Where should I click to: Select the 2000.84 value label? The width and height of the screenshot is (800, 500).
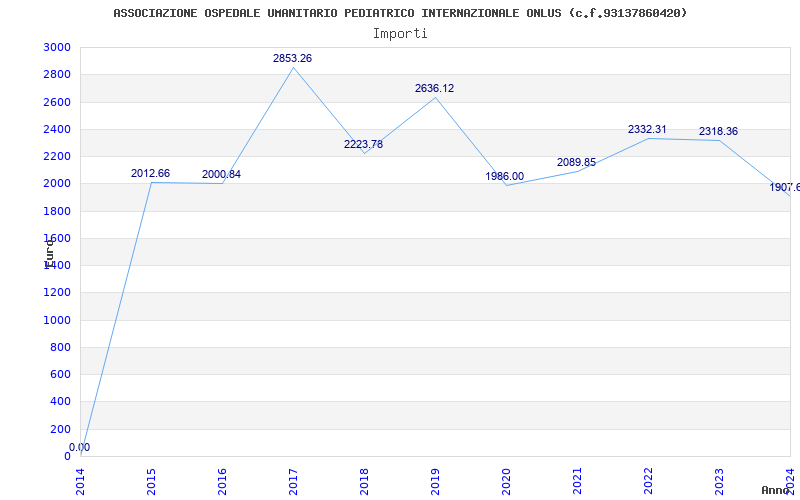click(221, 174)
